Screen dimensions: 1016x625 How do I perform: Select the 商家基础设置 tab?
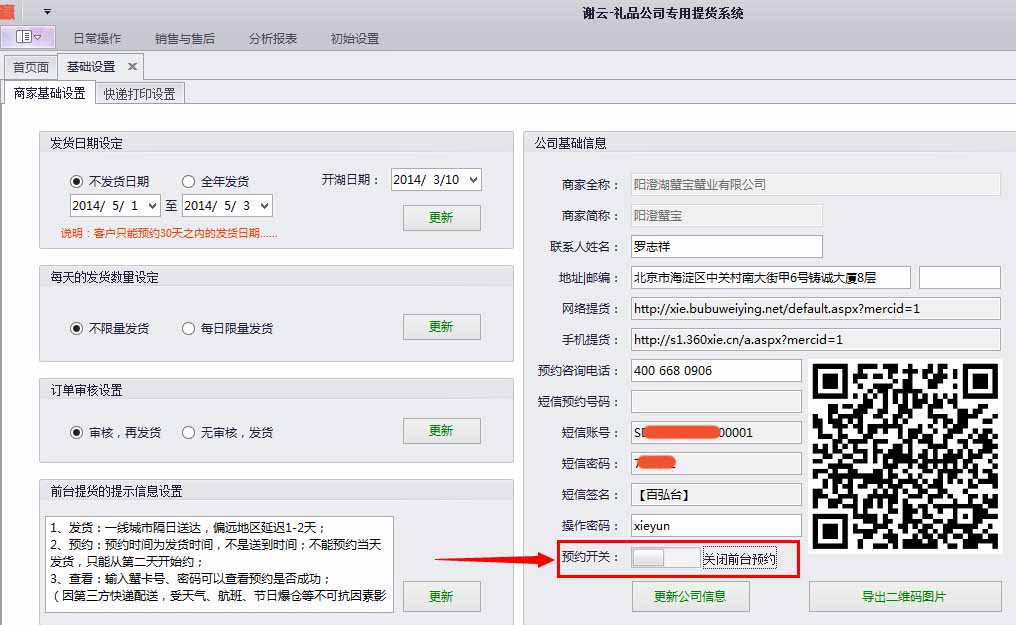click(x=49, y=93)
